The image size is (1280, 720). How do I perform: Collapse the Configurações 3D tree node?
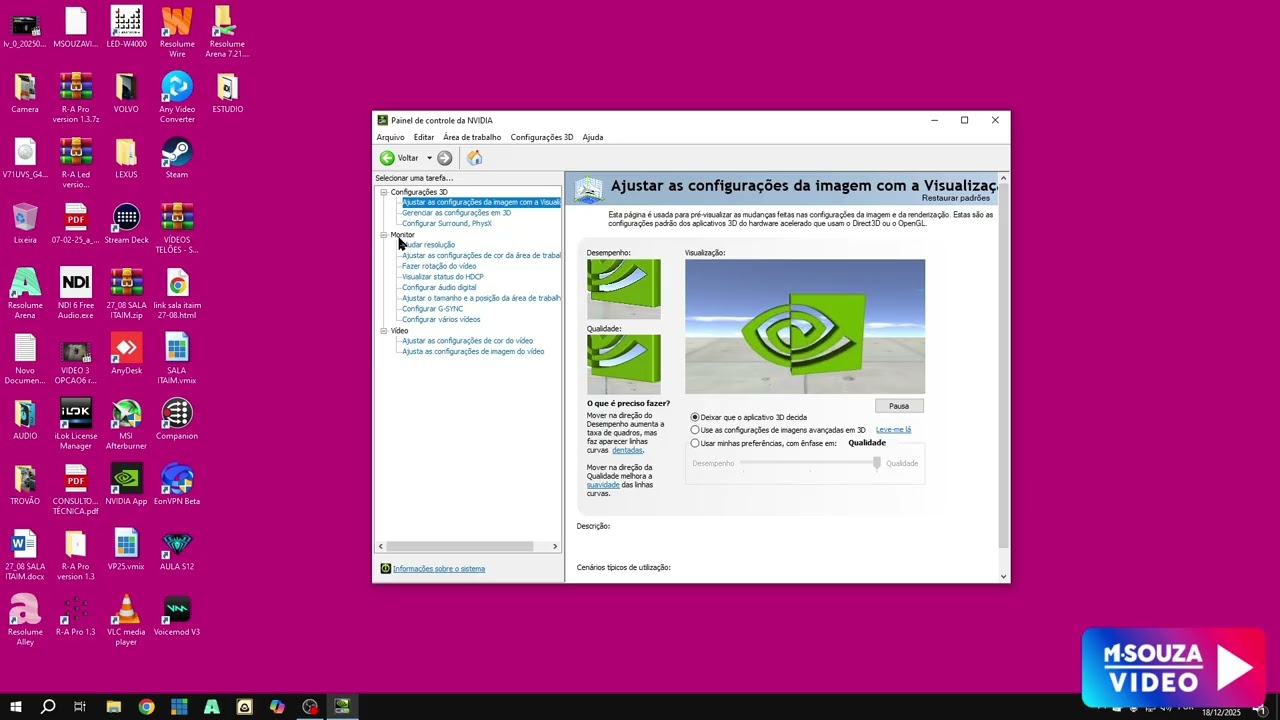point(383,192)
